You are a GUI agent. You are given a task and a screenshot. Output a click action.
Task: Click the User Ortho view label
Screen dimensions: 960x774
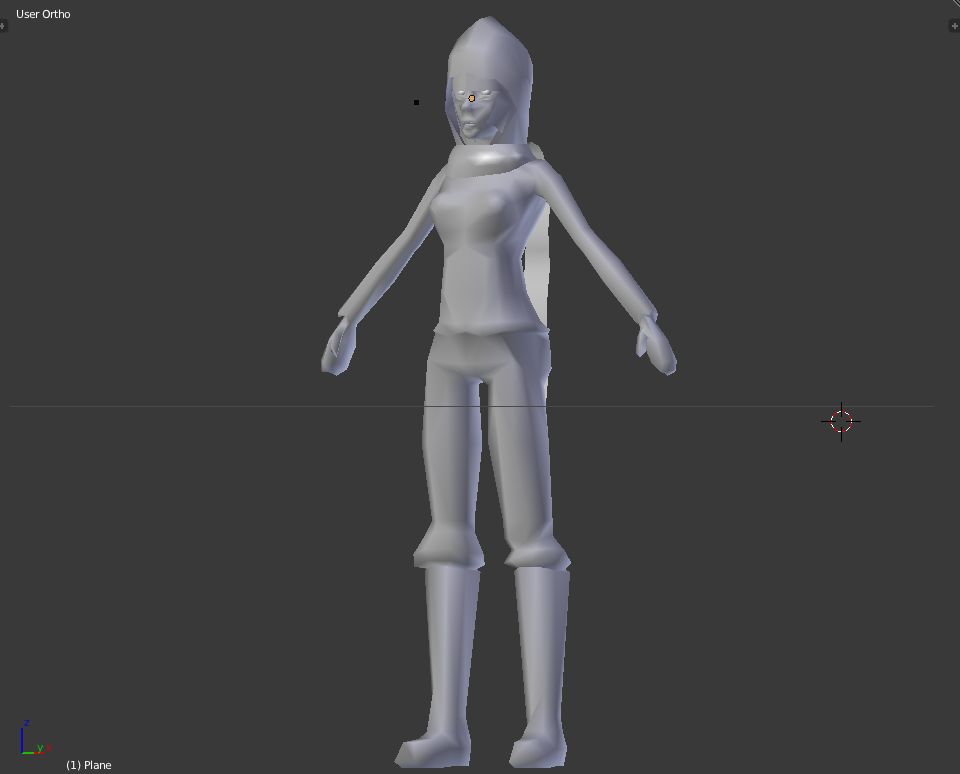coord(43,14)
